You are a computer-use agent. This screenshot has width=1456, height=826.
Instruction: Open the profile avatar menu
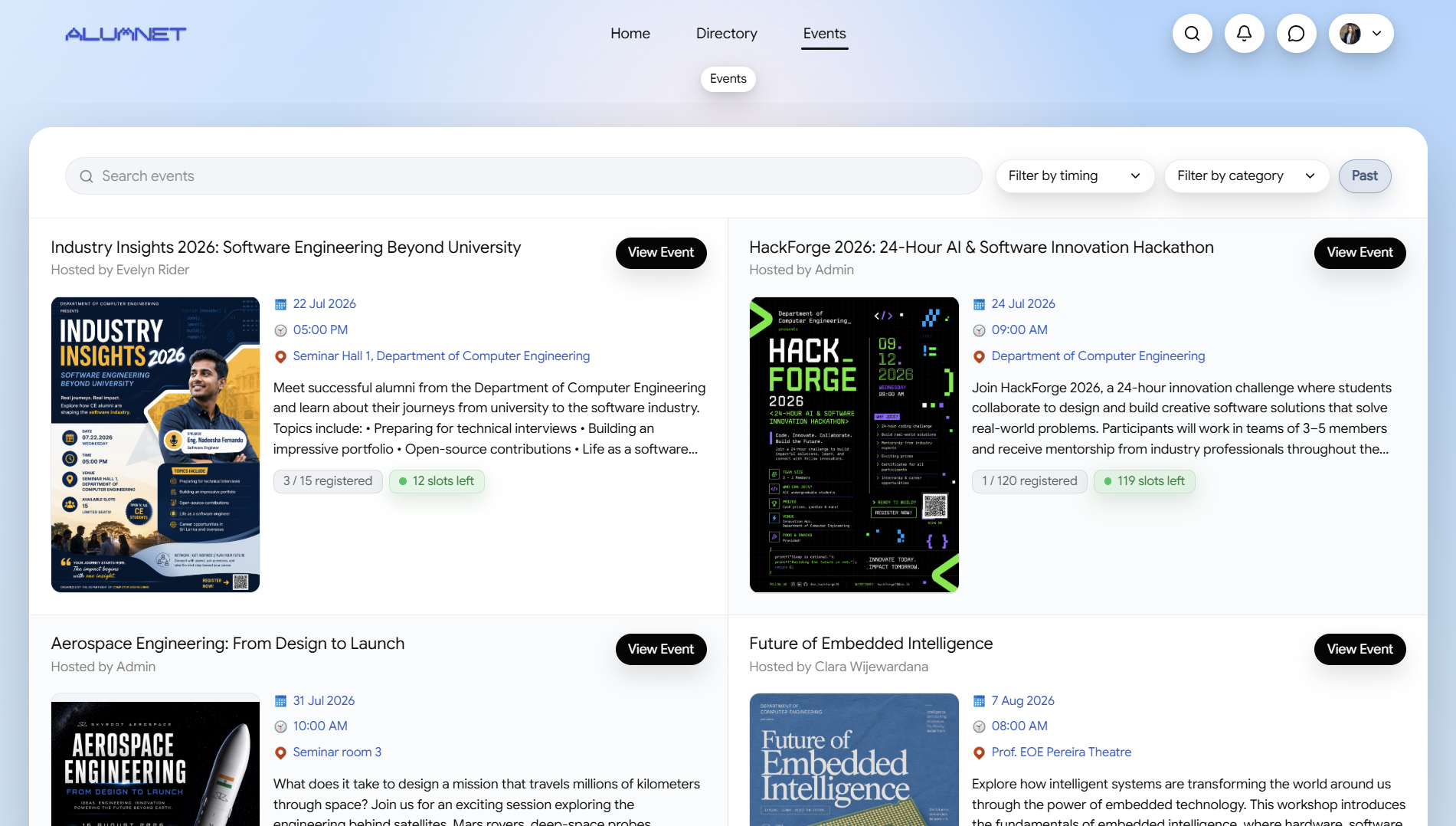coord(1361,34)
